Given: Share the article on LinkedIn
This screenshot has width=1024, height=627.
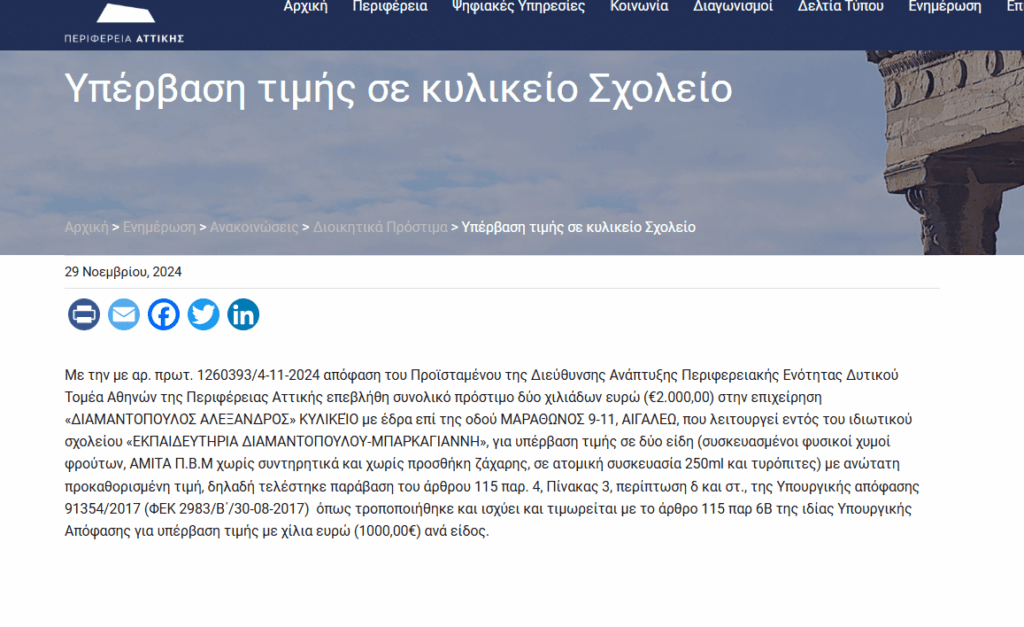Looking at the screenshot, I should (243, 314).
